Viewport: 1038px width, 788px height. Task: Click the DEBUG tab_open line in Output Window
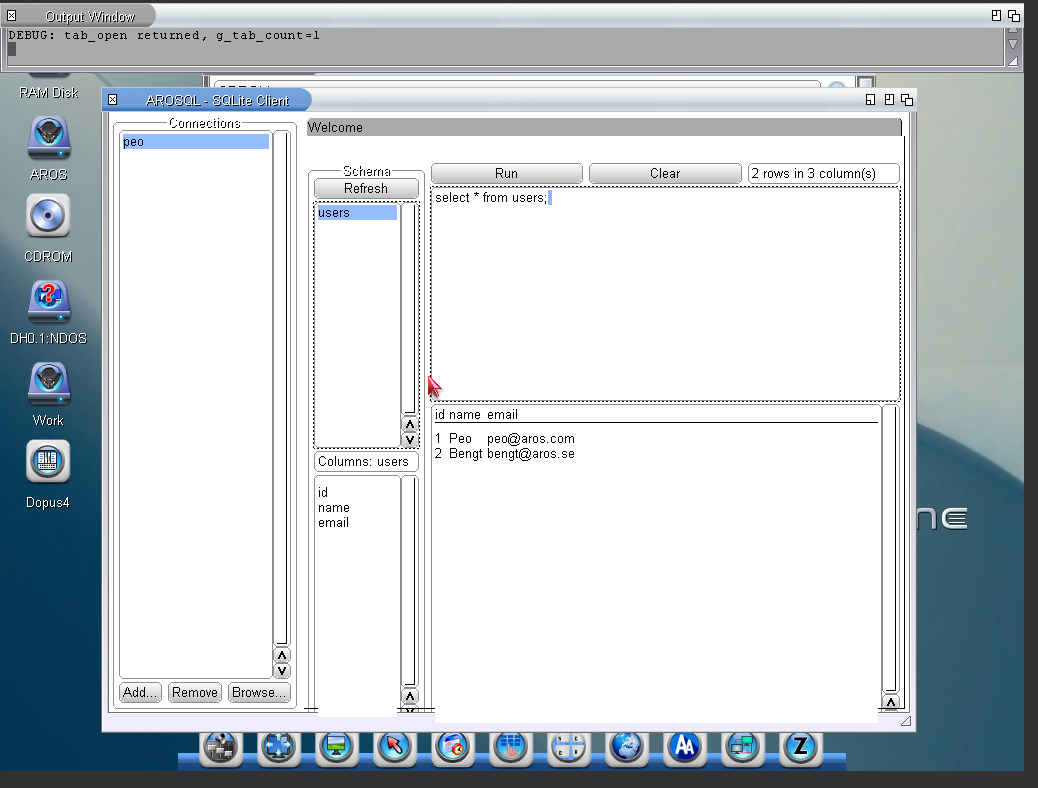(164, 35)
